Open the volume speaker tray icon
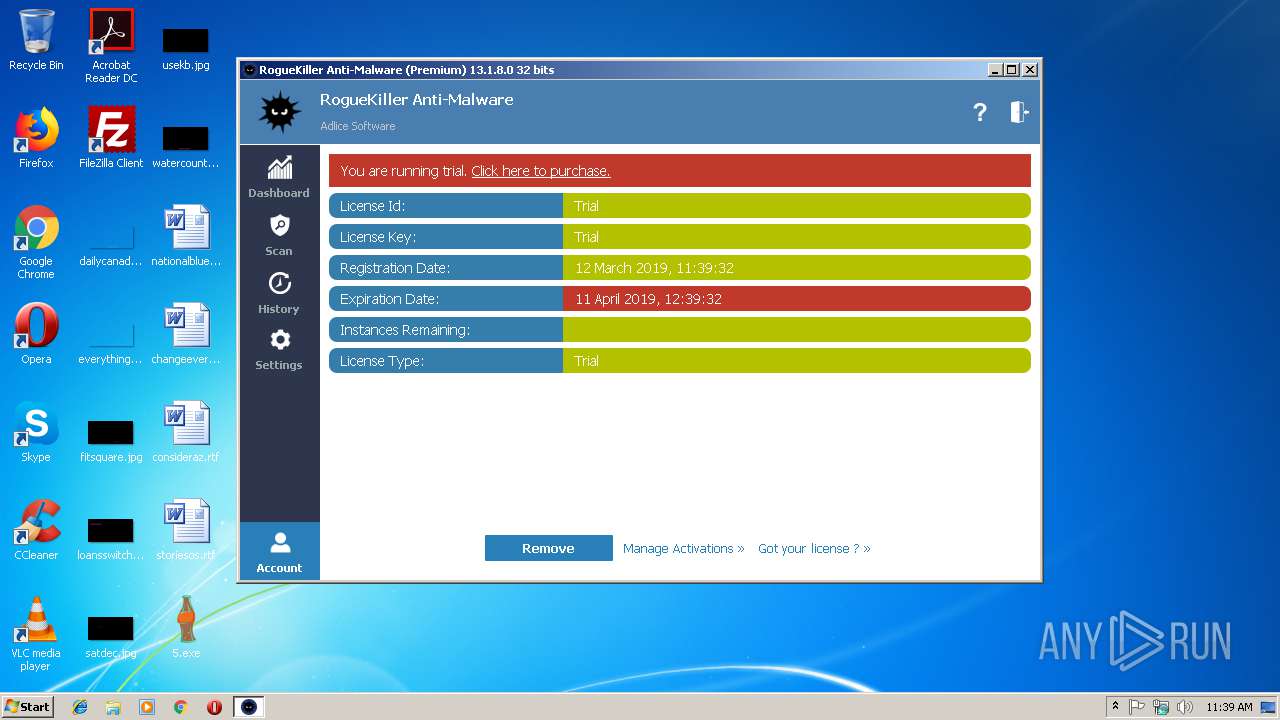1280x720 pixels. (x=1185, y=707)
